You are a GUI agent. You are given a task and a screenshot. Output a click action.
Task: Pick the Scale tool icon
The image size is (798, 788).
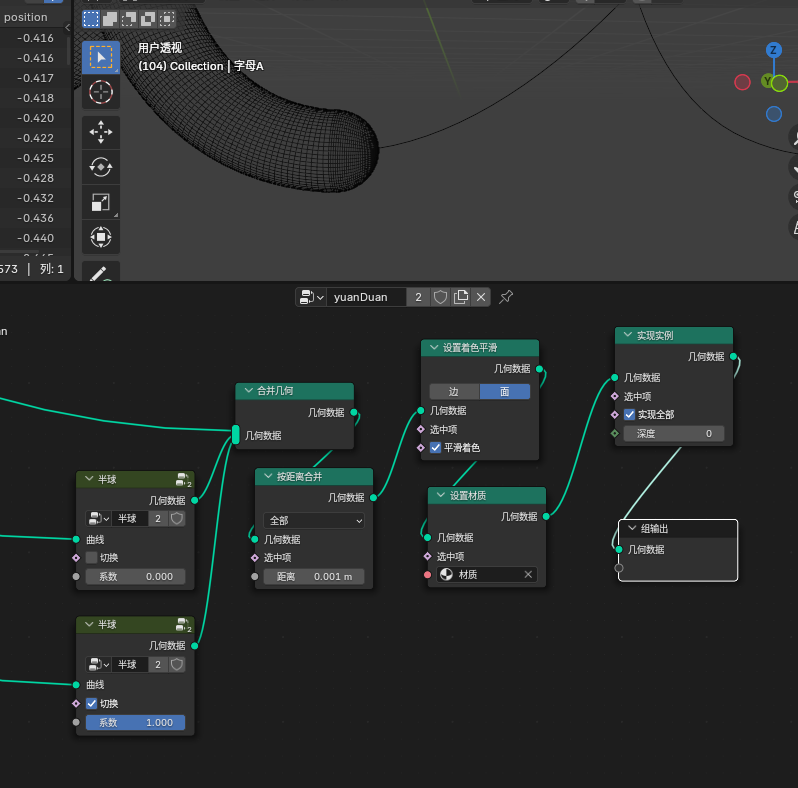[x=101, y=202]
